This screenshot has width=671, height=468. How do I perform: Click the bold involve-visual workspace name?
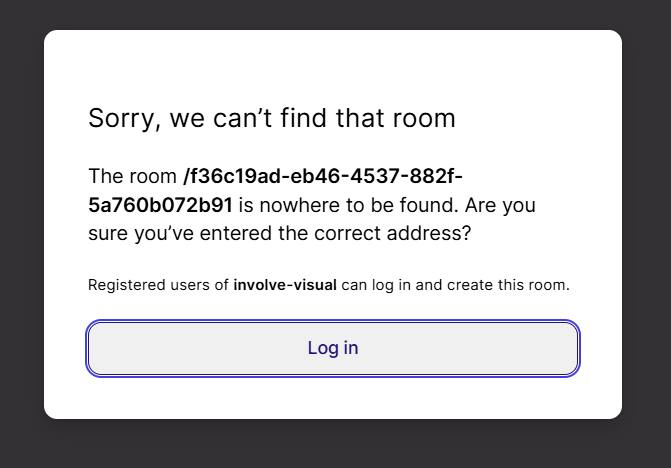tap(285, 285)
